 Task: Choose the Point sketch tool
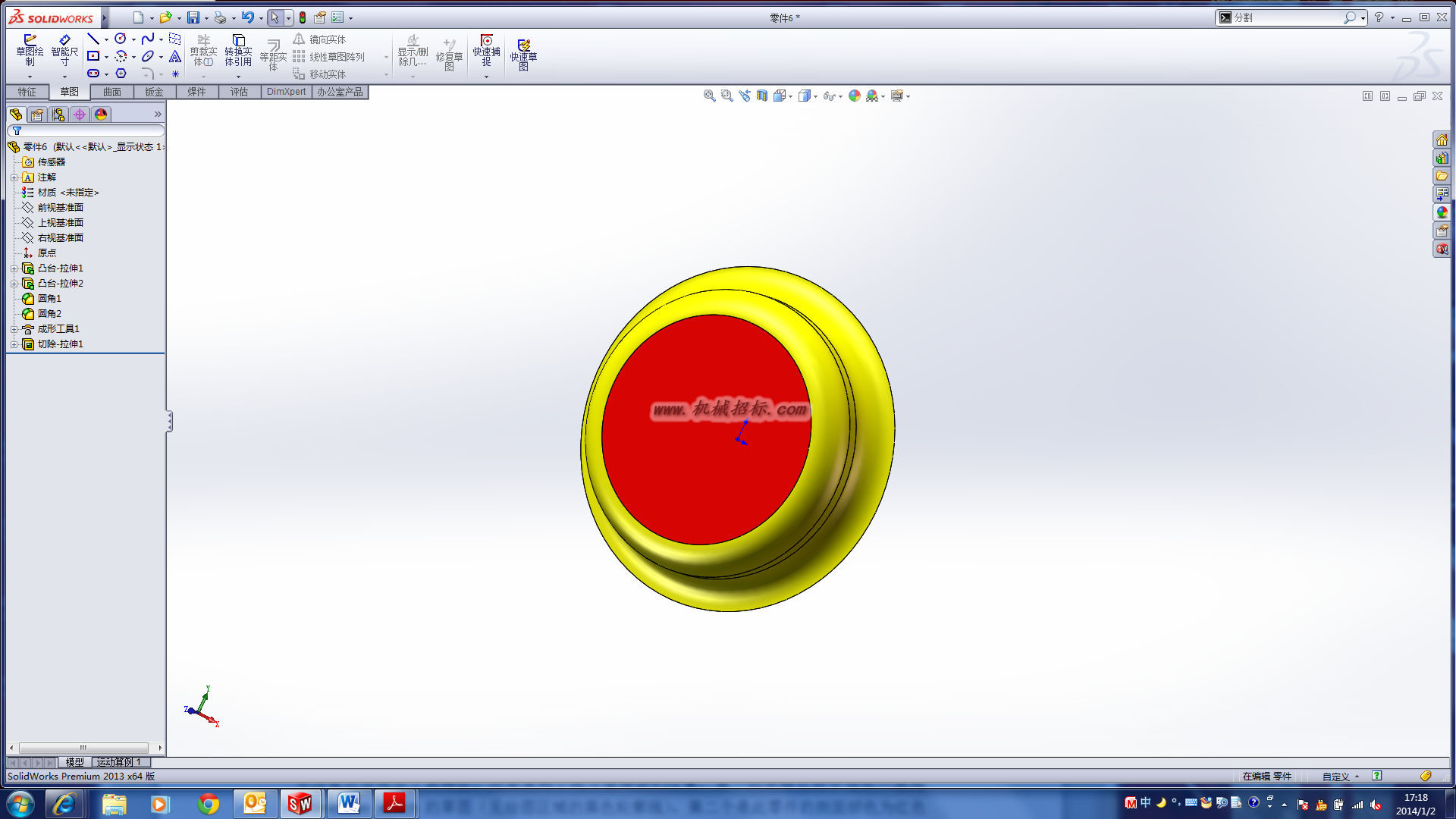tap(175, 74)
